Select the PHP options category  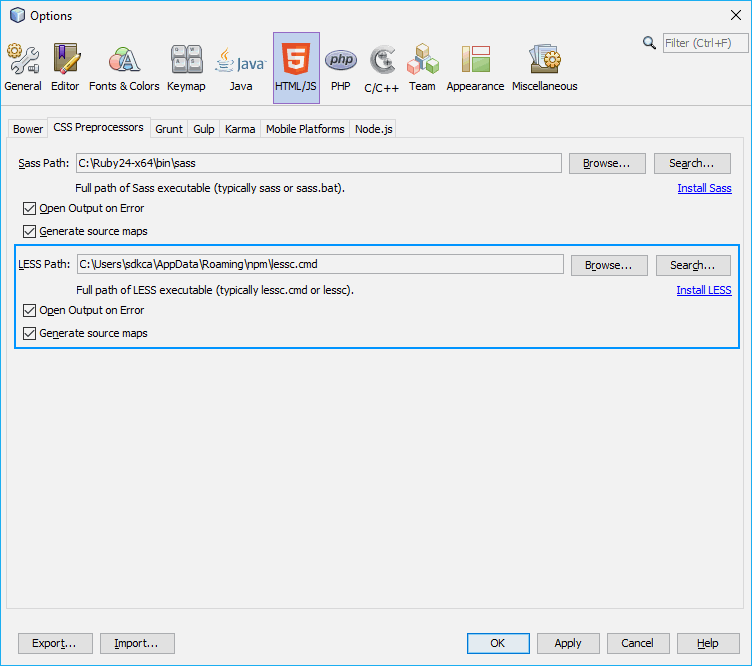pos(341,68)
